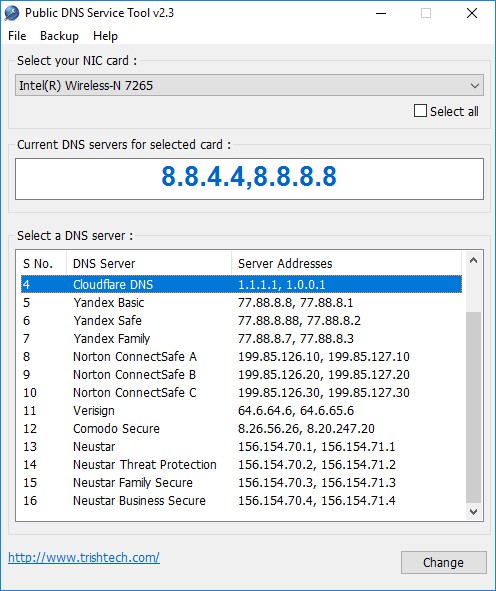Minimize the DNS tool window
The height and width of the screenshot is (591, 496).
(x=381, y=13)
